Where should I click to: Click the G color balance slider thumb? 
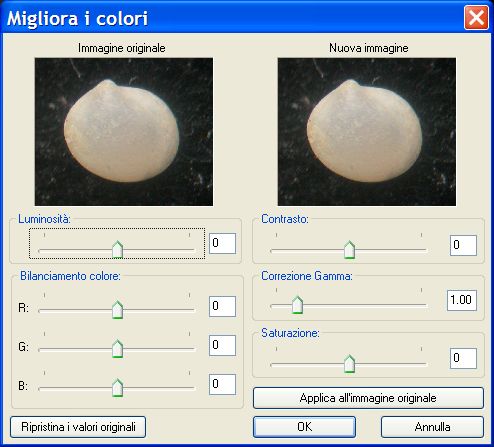point(117,349)
